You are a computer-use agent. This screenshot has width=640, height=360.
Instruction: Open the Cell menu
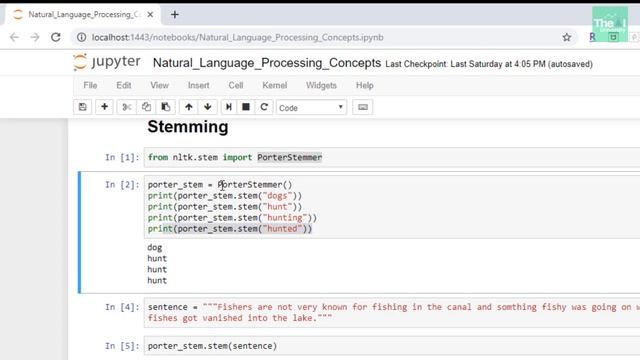(236, 85)
